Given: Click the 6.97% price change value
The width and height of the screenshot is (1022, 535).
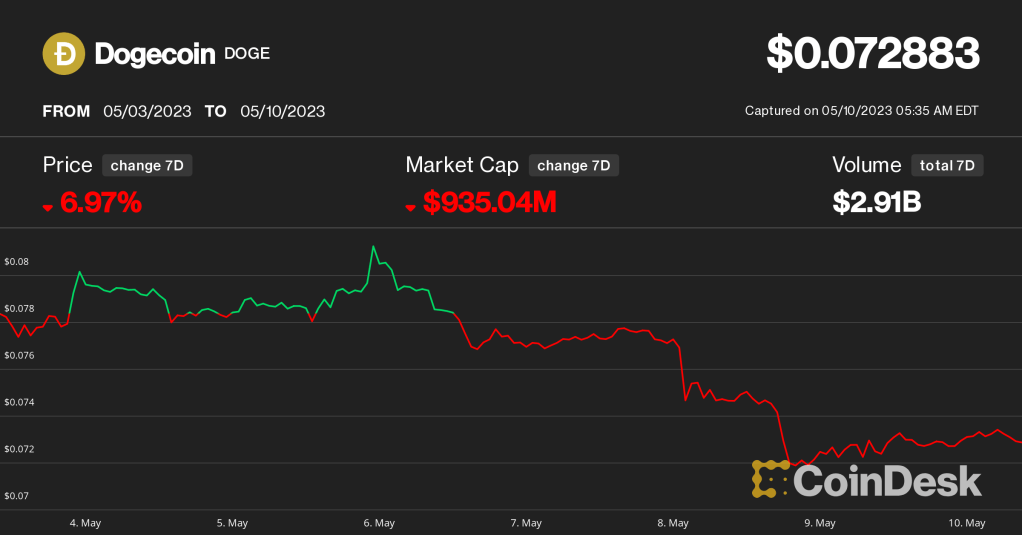Looking at the screenshot, I should (101, 203).
